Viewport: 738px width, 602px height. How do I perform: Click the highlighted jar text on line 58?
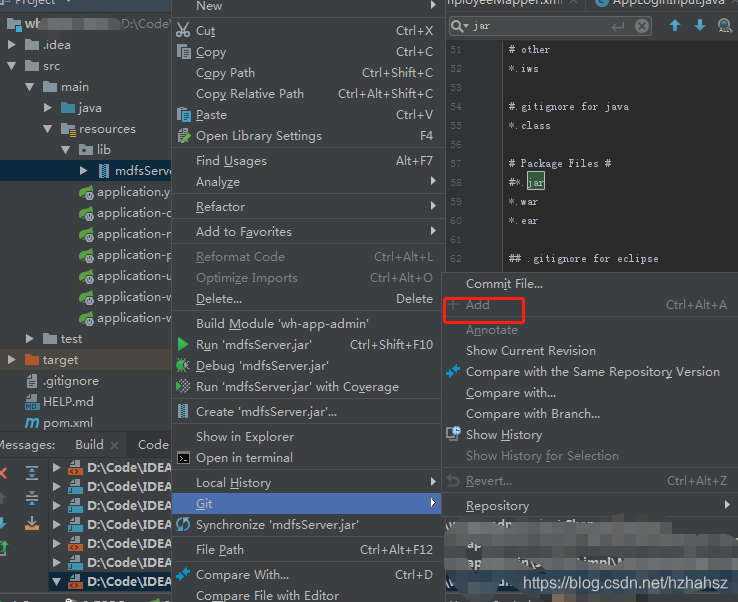tap(536, 182)
